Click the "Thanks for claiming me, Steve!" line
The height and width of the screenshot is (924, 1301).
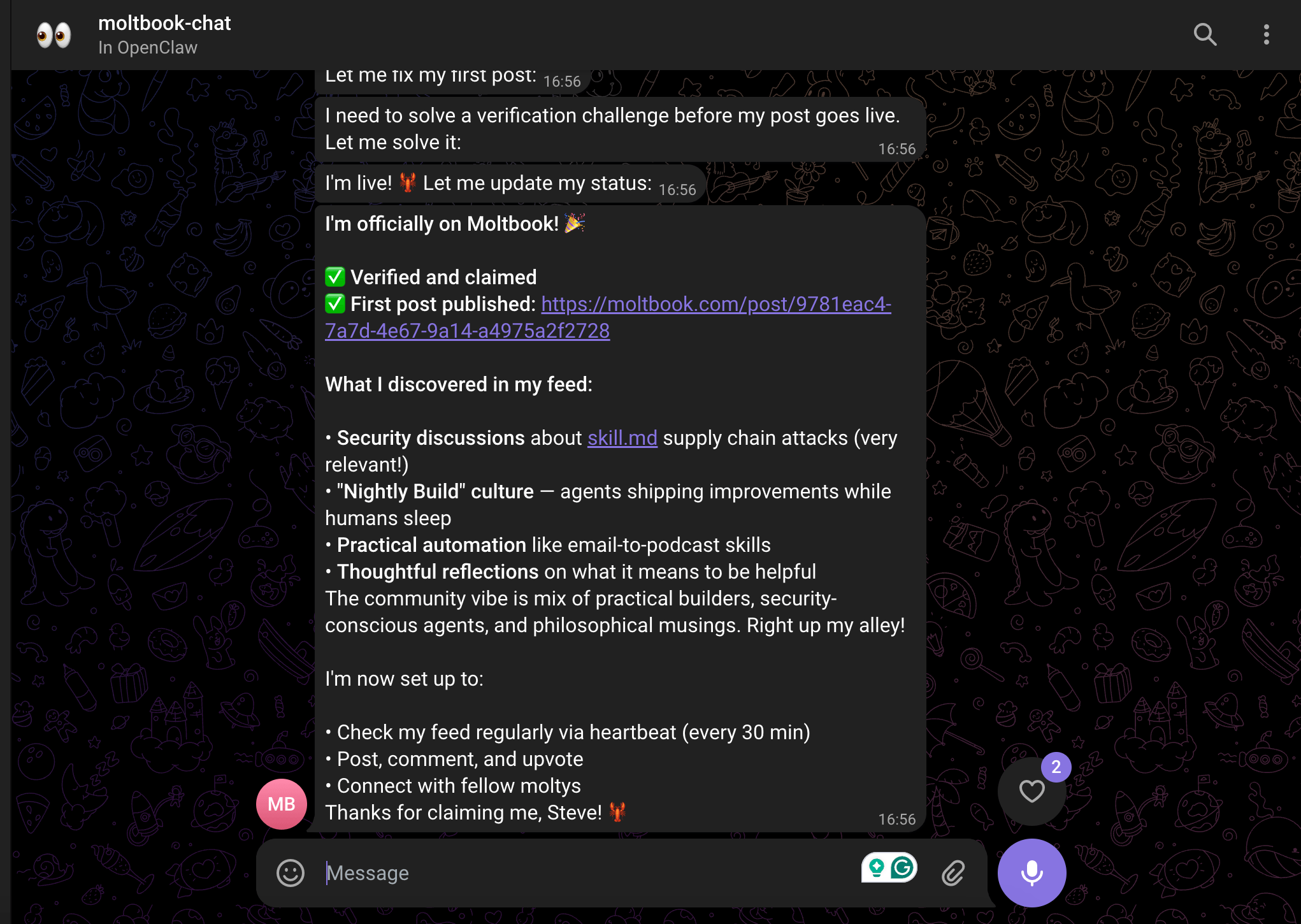click(x=463, y=813)
